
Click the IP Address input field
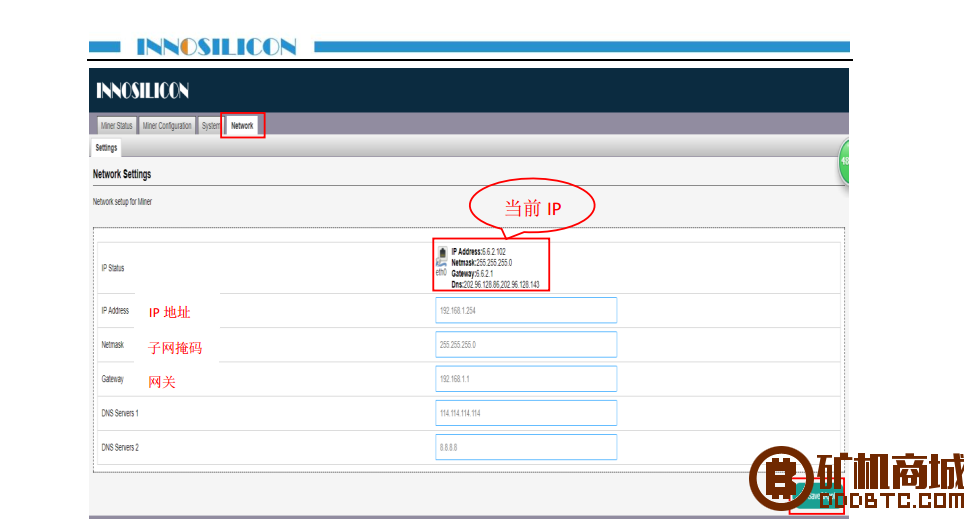pyautogui.click(x=526, y=311)
